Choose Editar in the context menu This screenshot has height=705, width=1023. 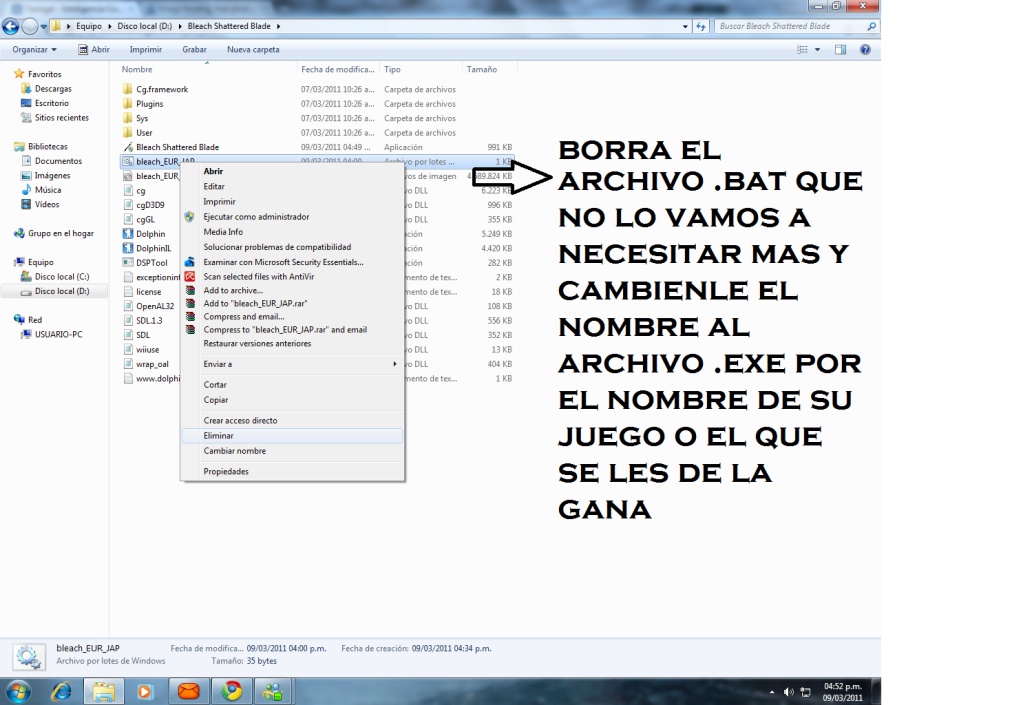pyautogui.click(x=292, y=187)
